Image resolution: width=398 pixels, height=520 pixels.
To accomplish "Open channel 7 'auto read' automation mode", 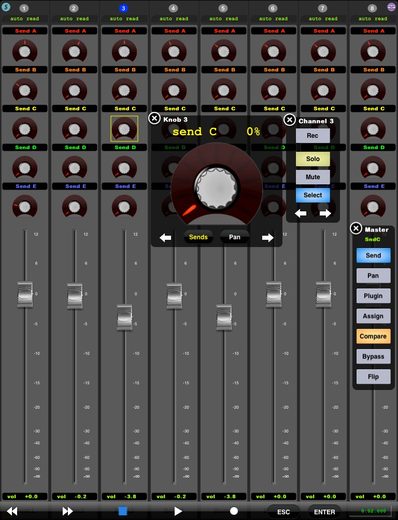I will [323, 19].
